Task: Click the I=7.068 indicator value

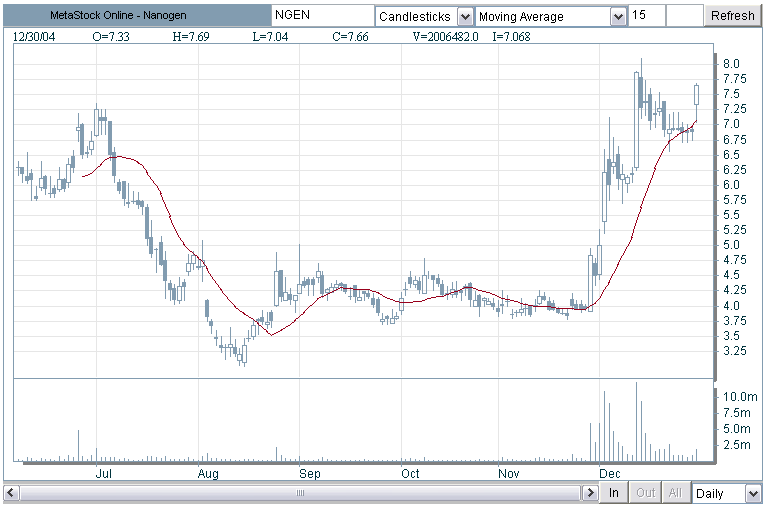Action: [x=511, y=37]
